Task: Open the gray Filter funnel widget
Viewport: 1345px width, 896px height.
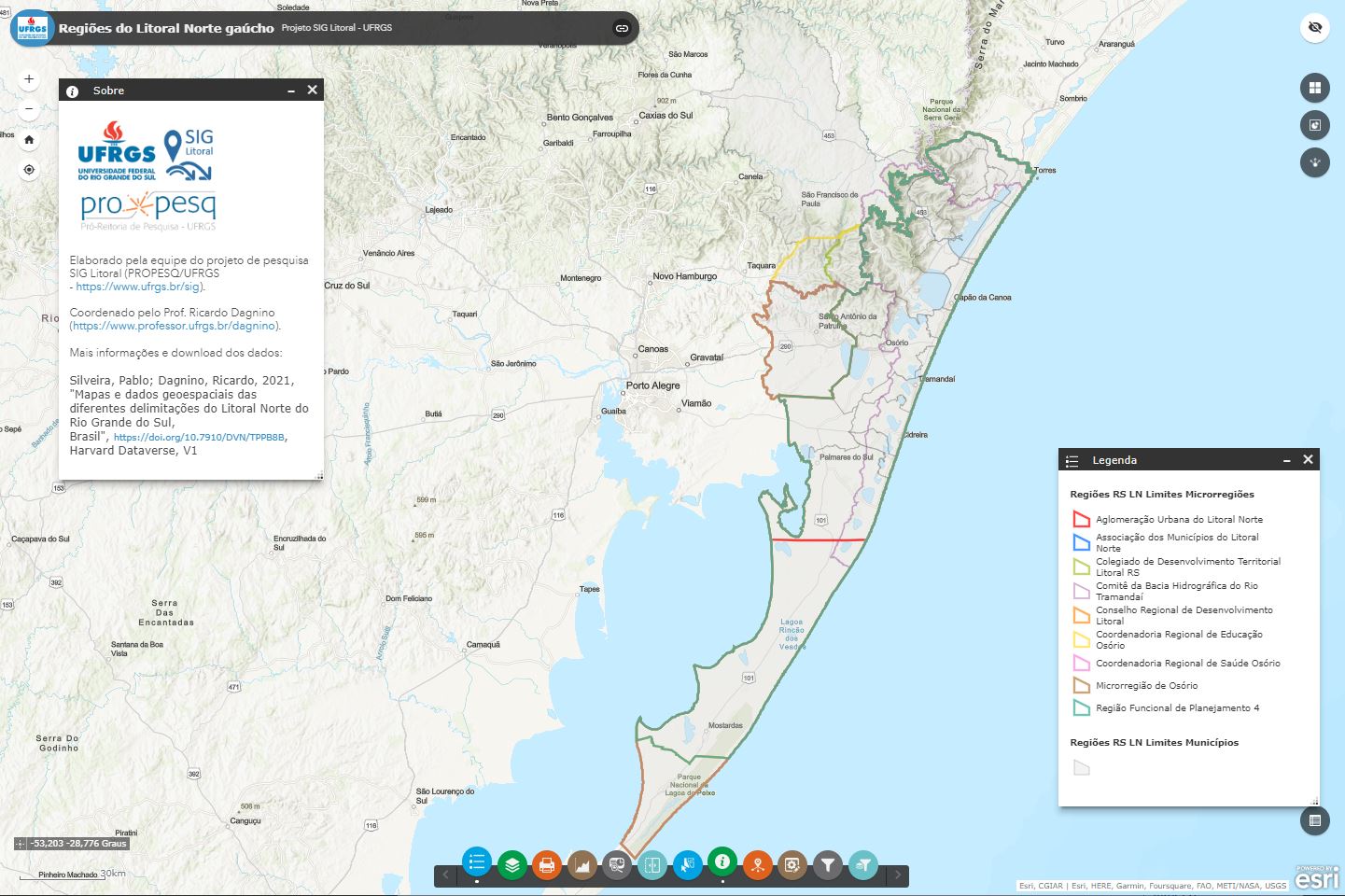Action: 827,865
